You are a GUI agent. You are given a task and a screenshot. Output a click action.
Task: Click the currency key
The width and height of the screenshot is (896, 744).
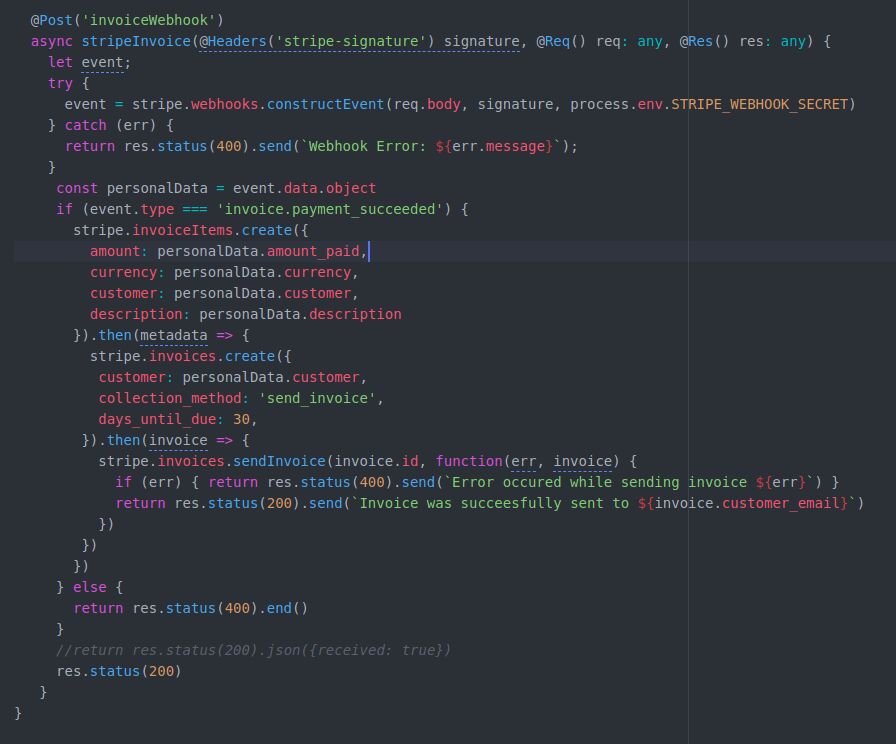coord(123,273)
